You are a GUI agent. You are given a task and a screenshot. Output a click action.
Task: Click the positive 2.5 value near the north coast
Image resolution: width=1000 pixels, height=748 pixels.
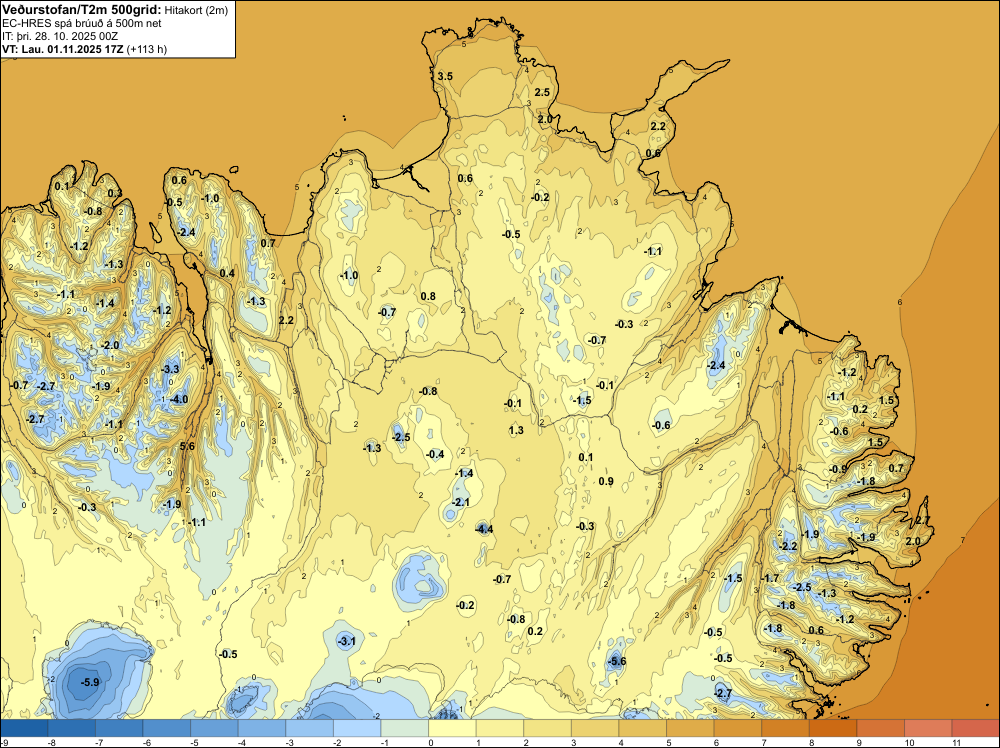coord(541,92)
